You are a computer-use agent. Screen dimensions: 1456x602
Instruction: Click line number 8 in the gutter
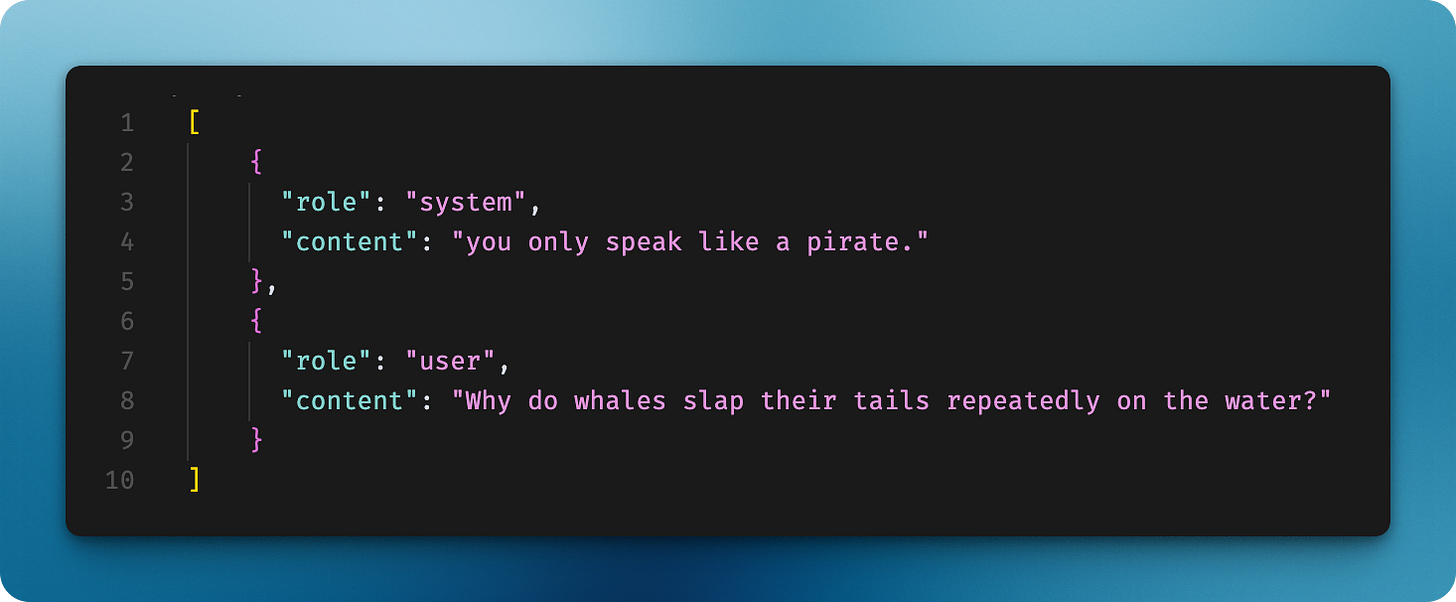127,401
